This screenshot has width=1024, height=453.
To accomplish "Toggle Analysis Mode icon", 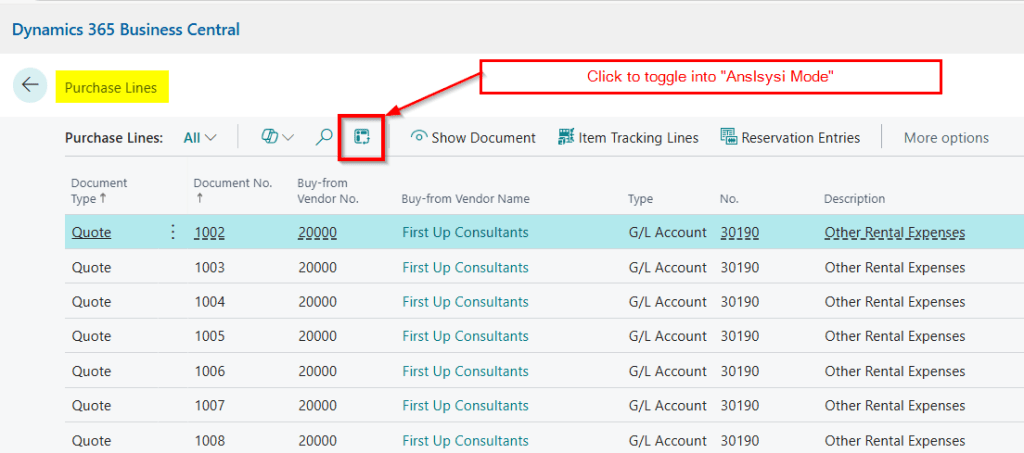I will click(x=361, y=138).
